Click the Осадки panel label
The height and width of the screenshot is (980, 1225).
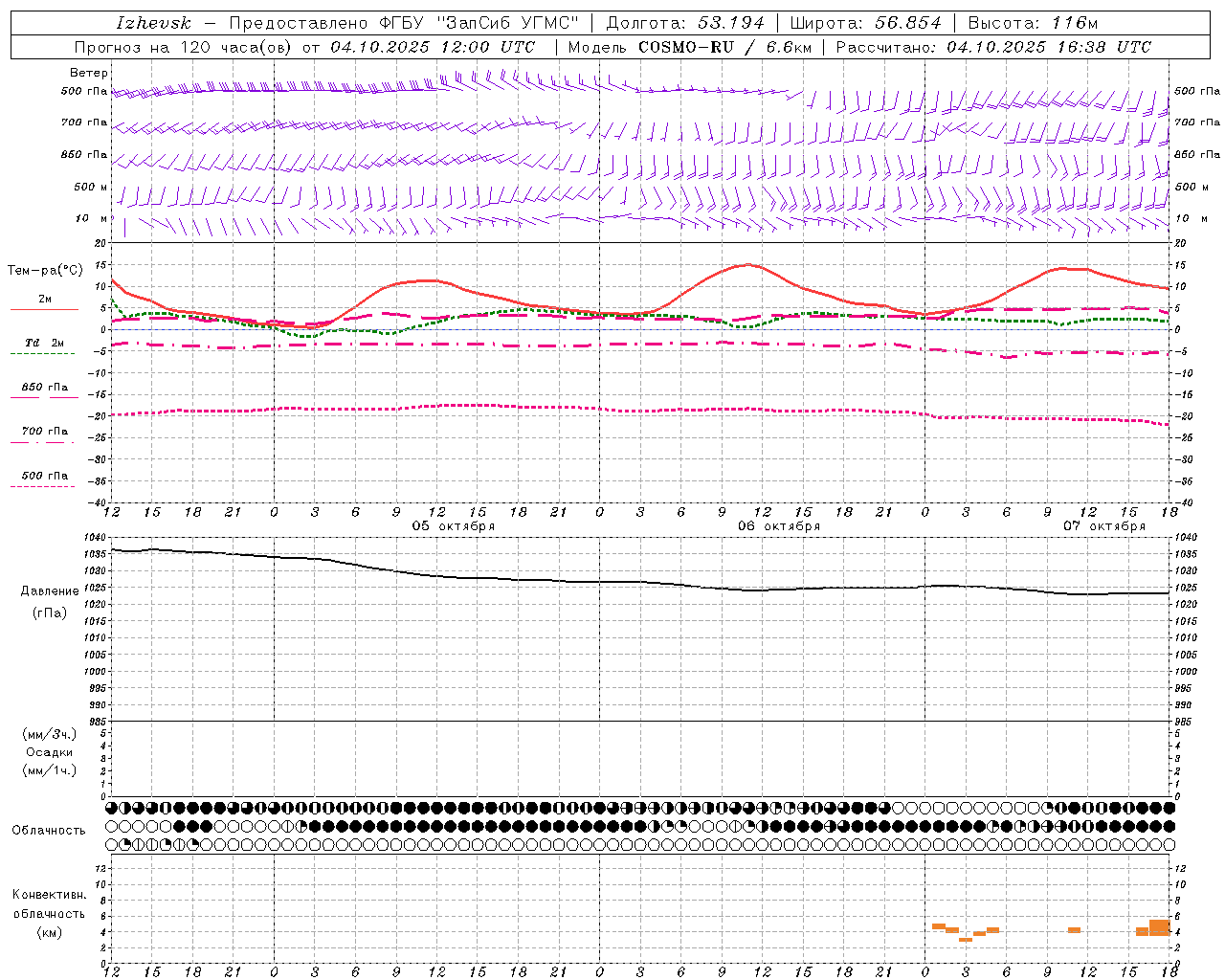(x=49, y=753)
